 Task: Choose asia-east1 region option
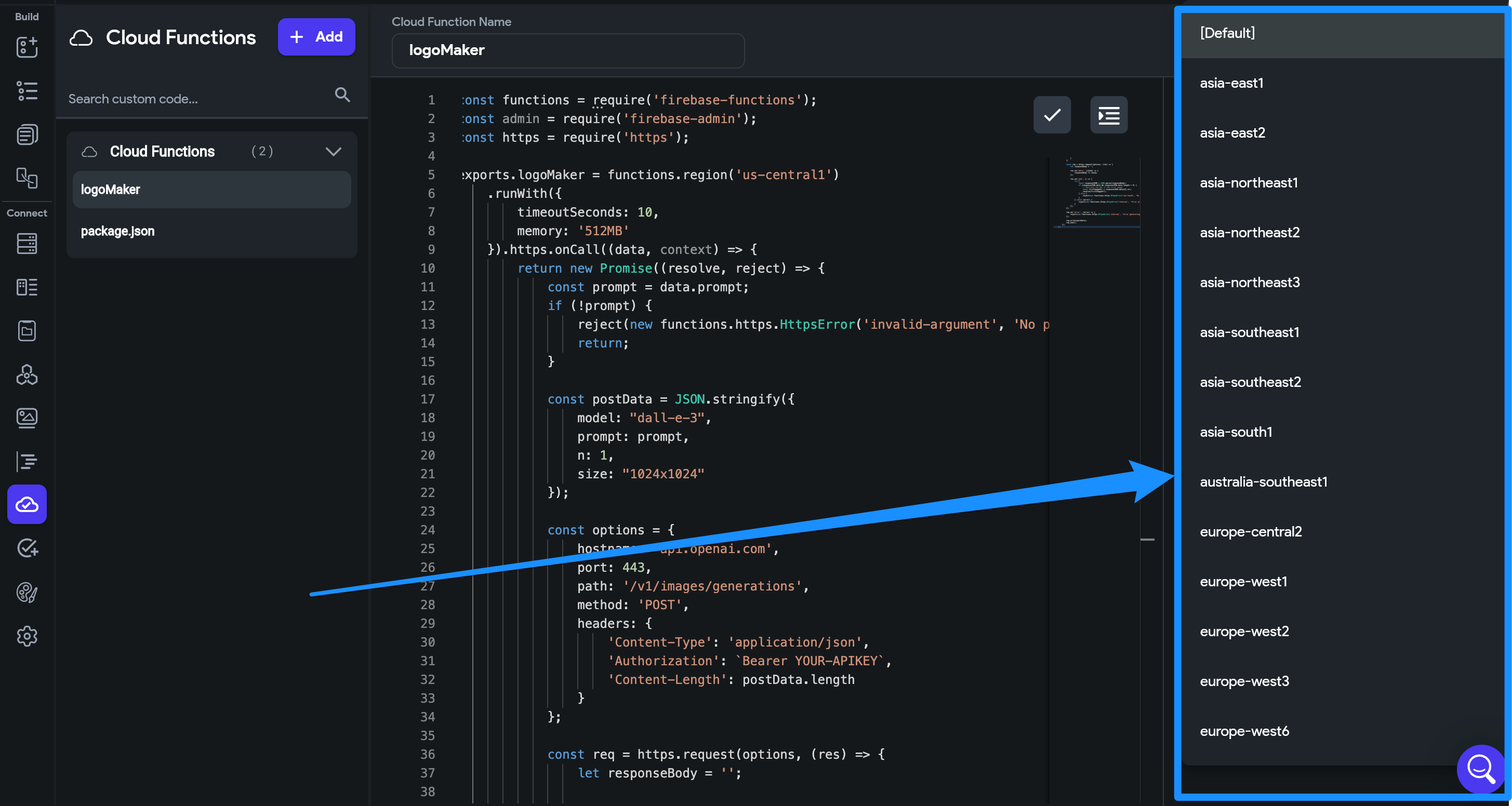pyautogui.click(x=1343, y=83)
